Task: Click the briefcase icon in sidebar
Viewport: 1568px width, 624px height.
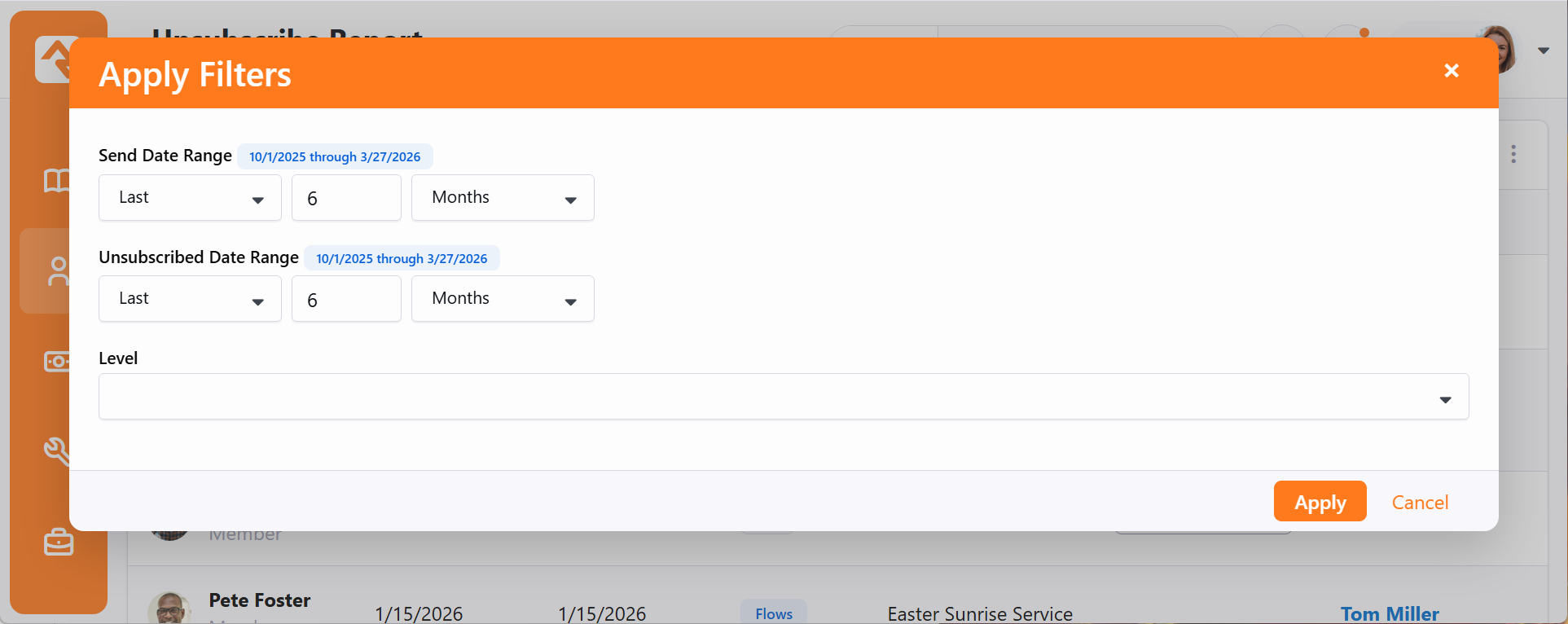Action: tap(58, 542)
